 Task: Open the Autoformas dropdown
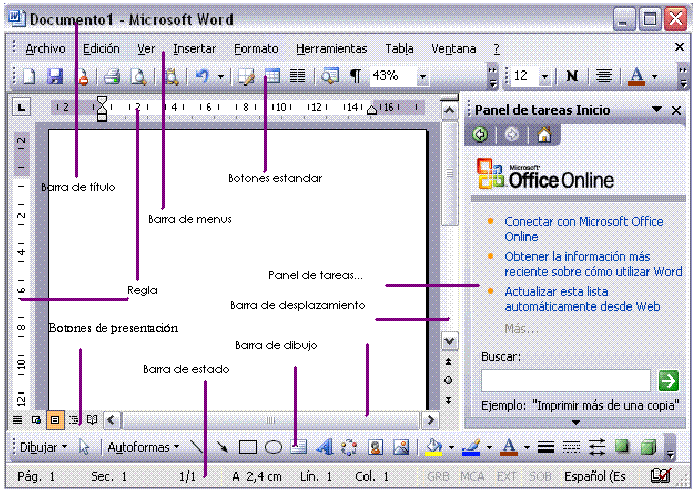pos(143,447)
